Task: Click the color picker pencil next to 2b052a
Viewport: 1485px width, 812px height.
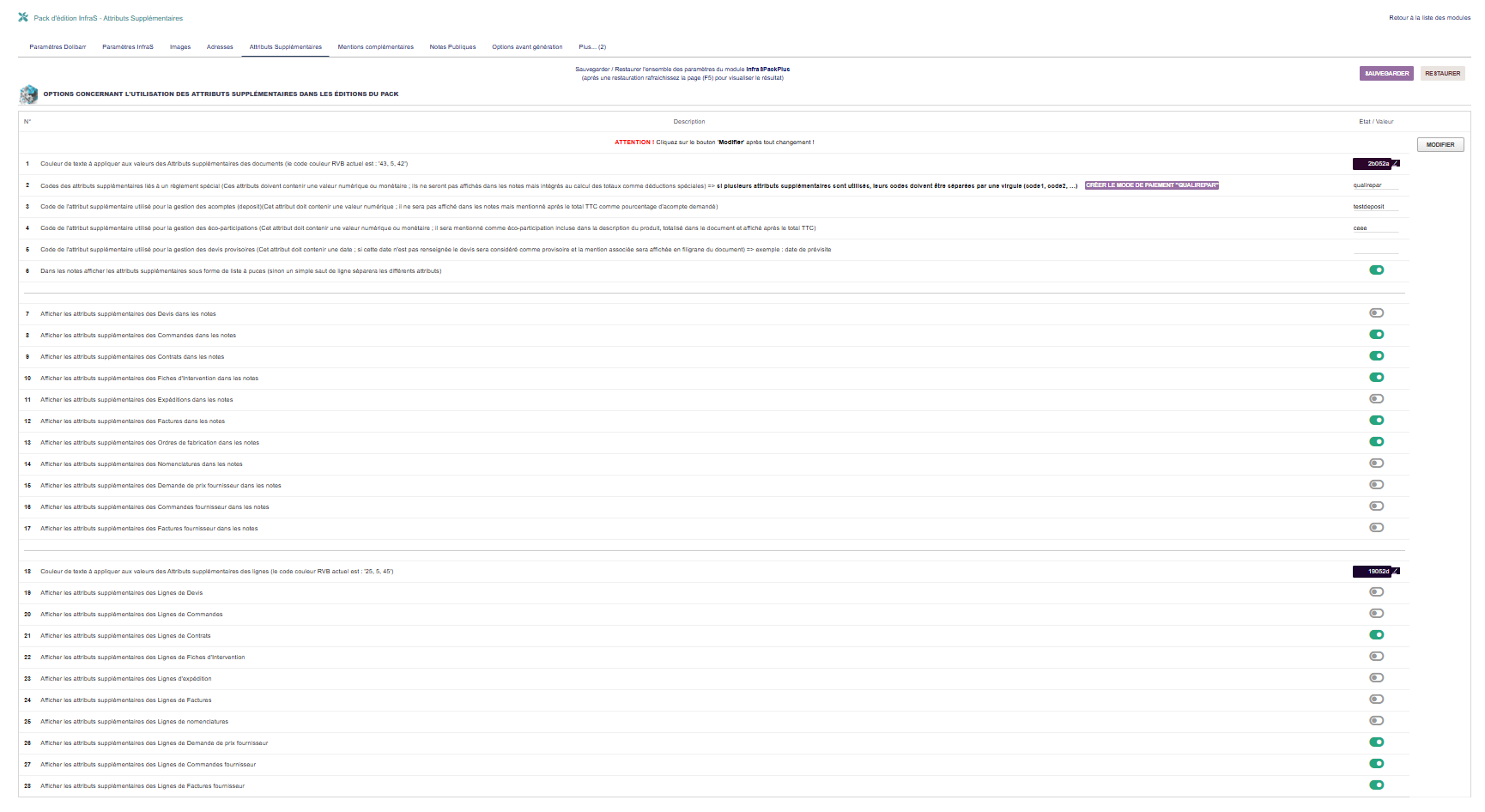Action: pos(1396,163)
